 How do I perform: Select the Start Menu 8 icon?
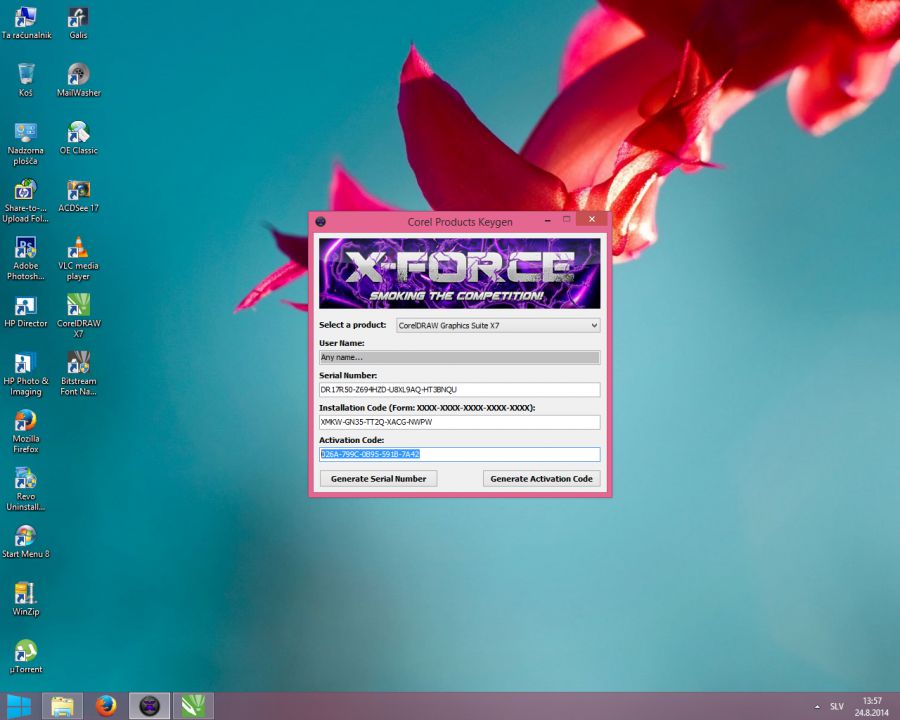click(26, 542)
